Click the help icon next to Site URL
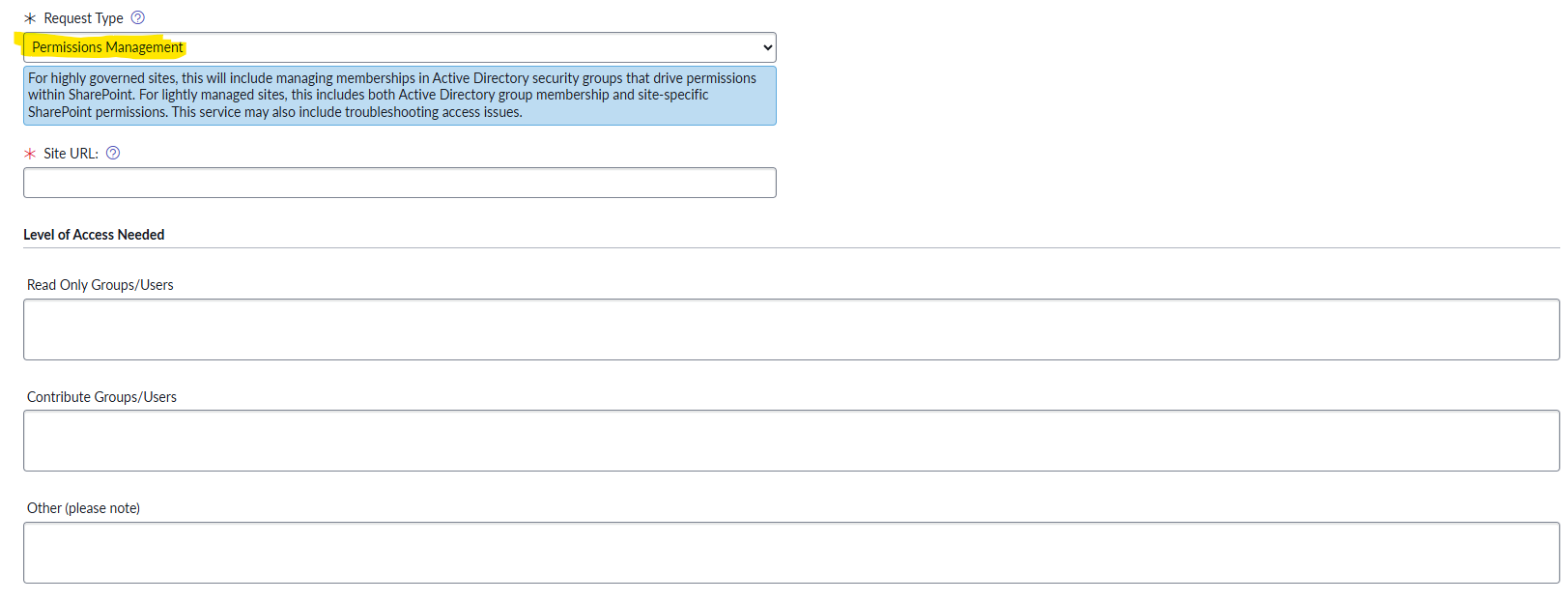The width and height of the screenshot is (1568, 601). 113,153
